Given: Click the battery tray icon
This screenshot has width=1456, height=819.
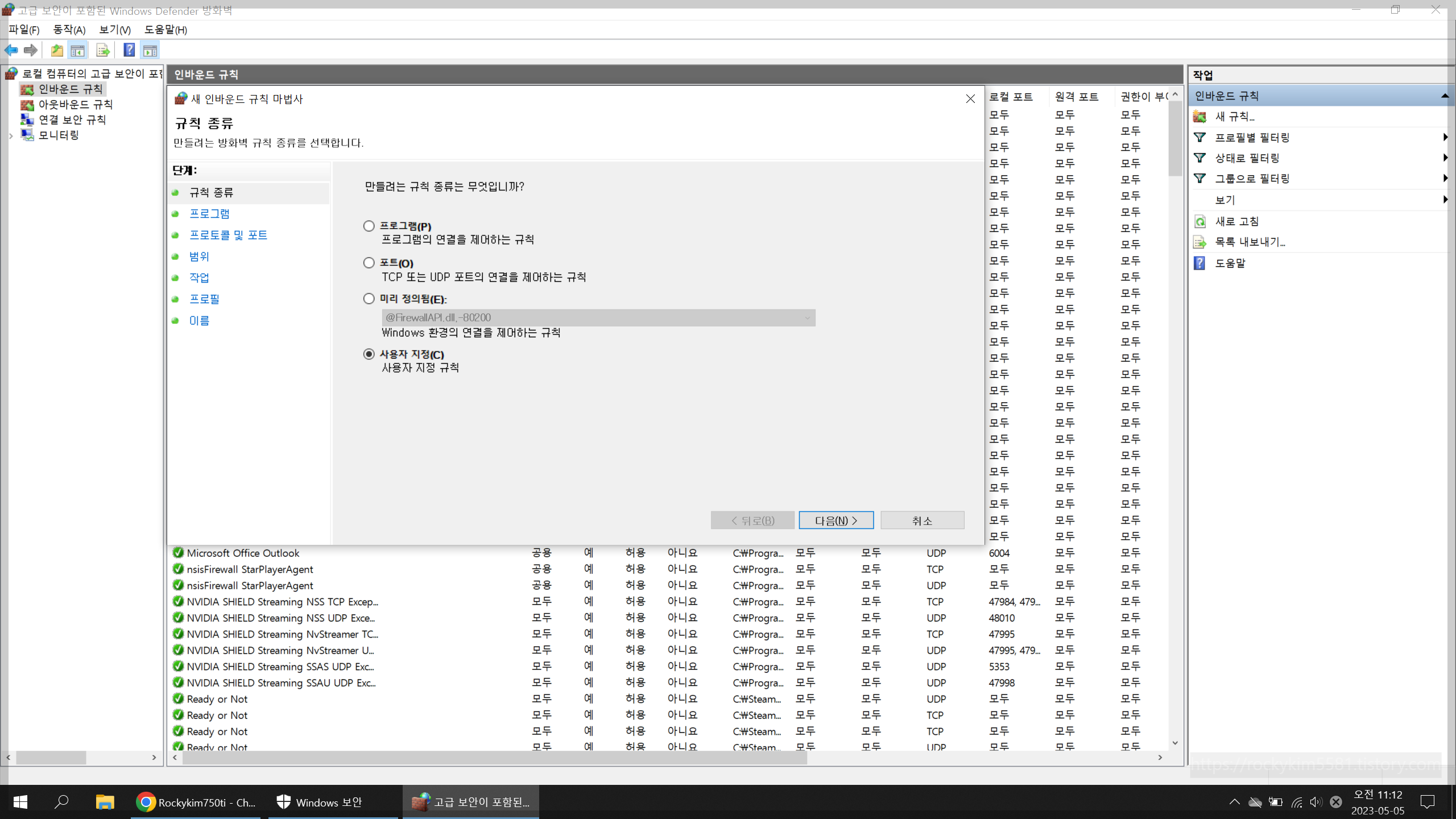Looking at the screenshot, I should click(x=1276, y=802).
